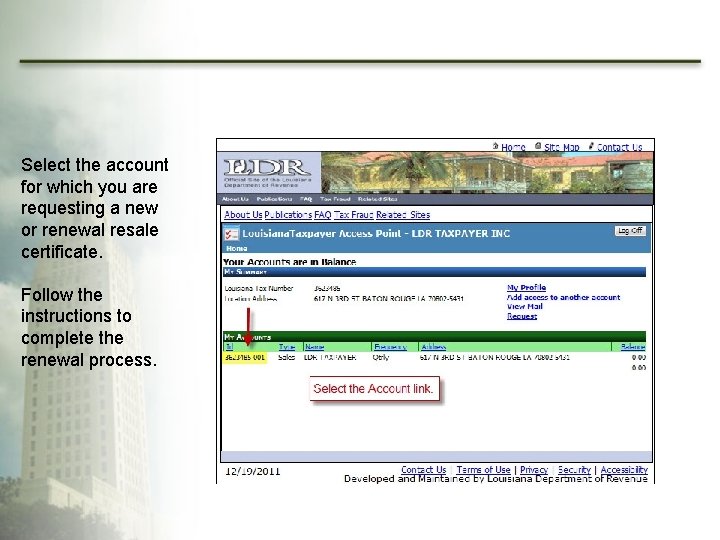Viewport: 720px width, 540px height.
Task: Open the Contact Us link in the header
Action: click(x=619, y=147)
